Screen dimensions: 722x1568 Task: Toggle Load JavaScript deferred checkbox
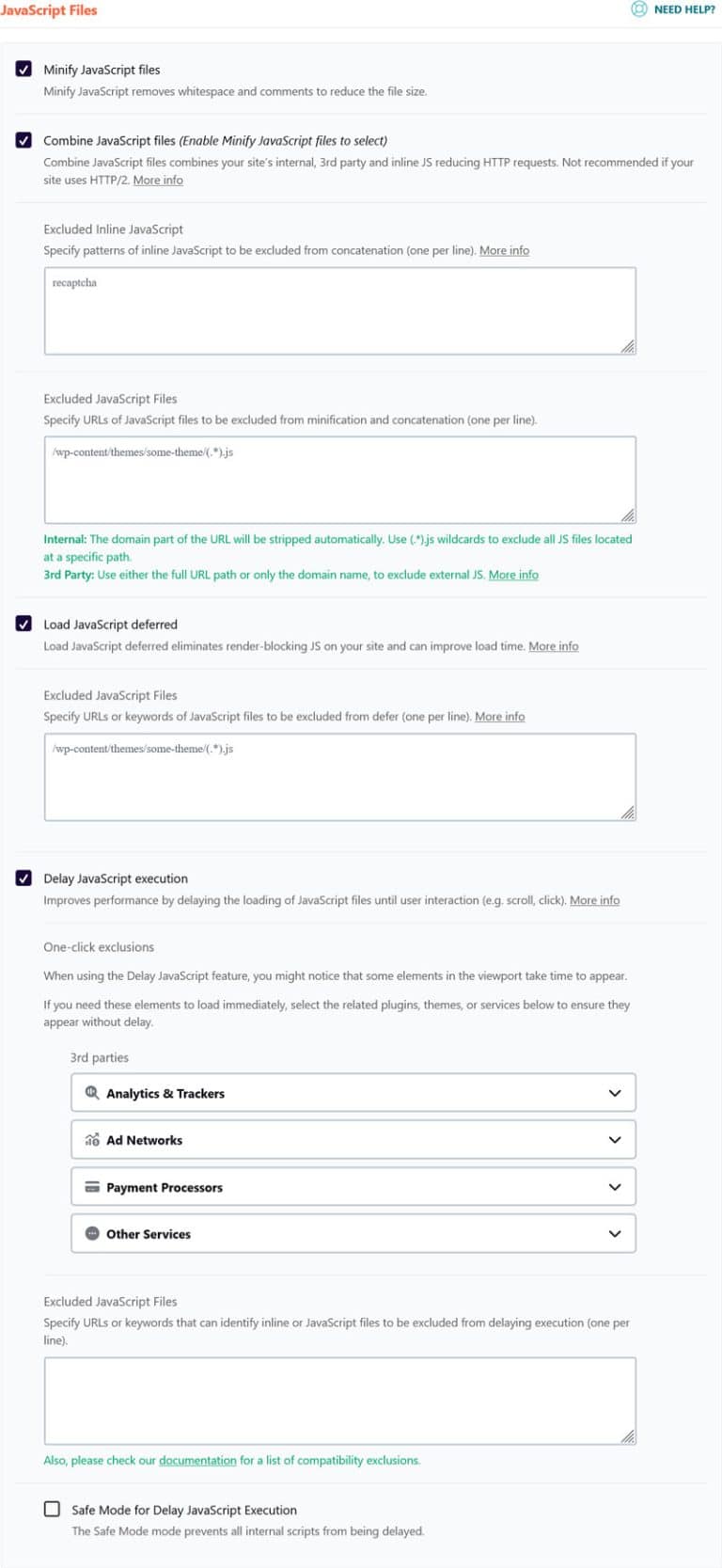tap(24, 624)
